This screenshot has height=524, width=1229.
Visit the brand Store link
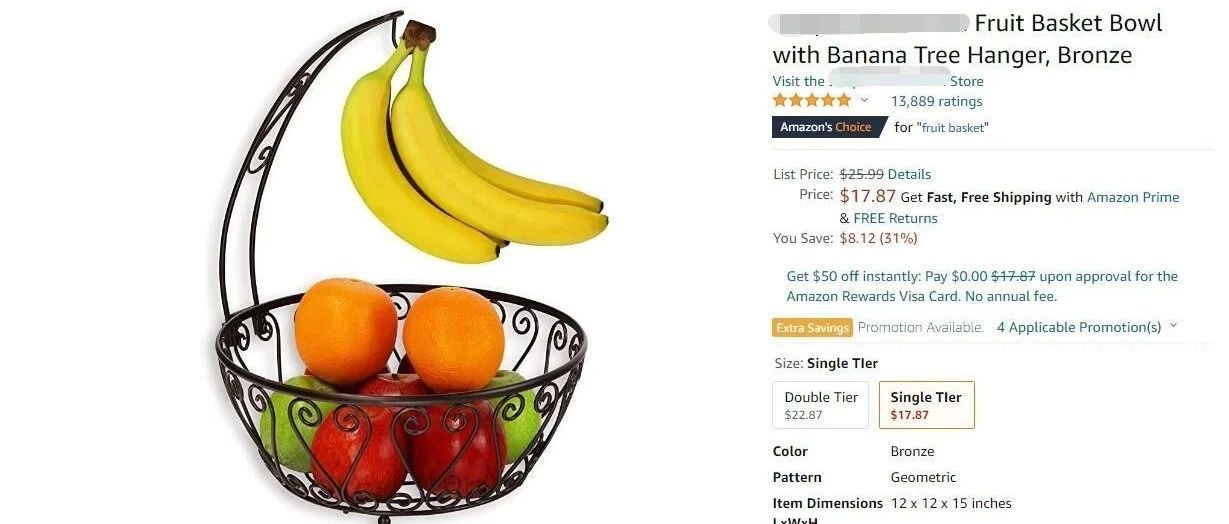[878, 81]
